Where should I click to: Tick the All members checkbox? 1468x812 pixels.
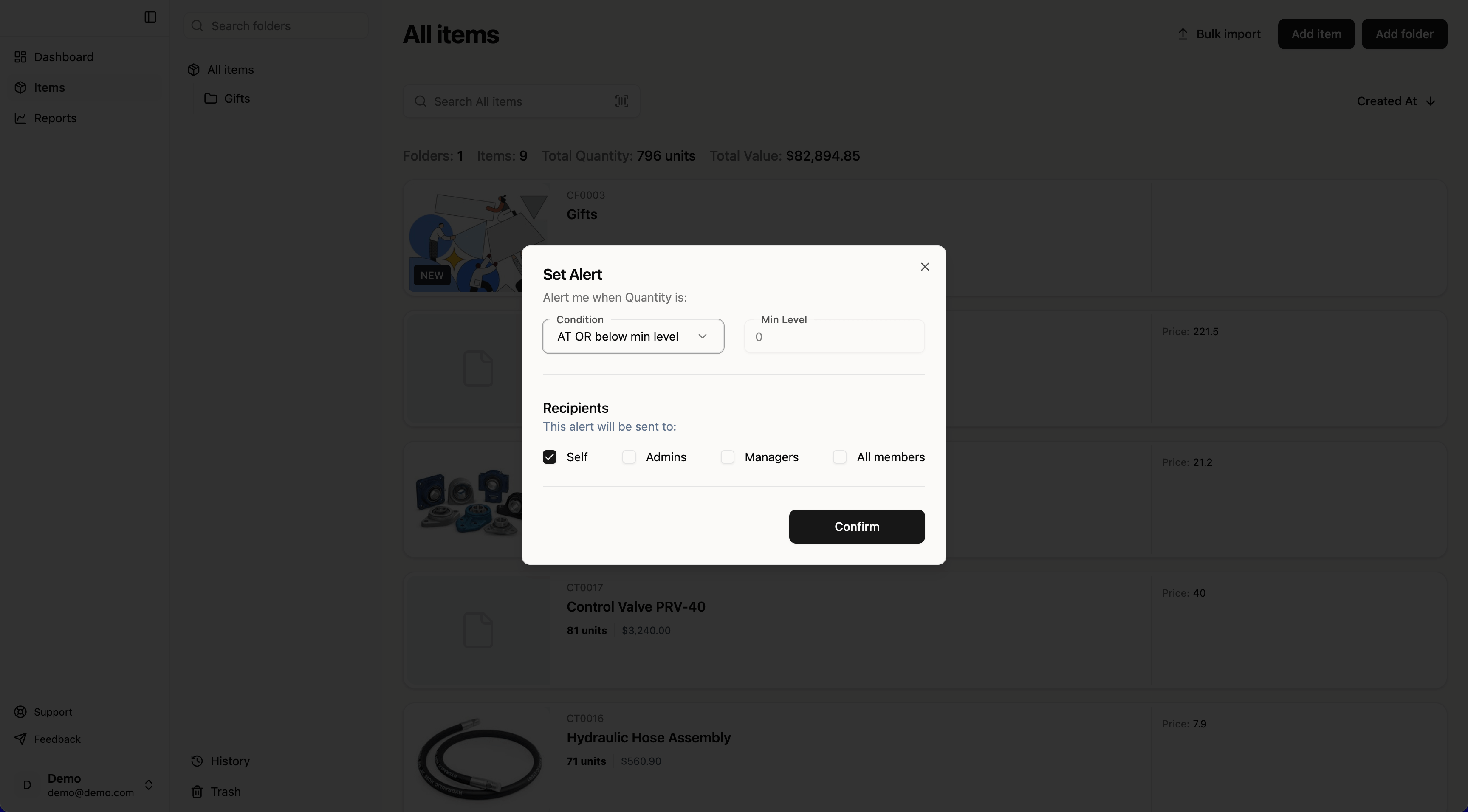[839, 457]
